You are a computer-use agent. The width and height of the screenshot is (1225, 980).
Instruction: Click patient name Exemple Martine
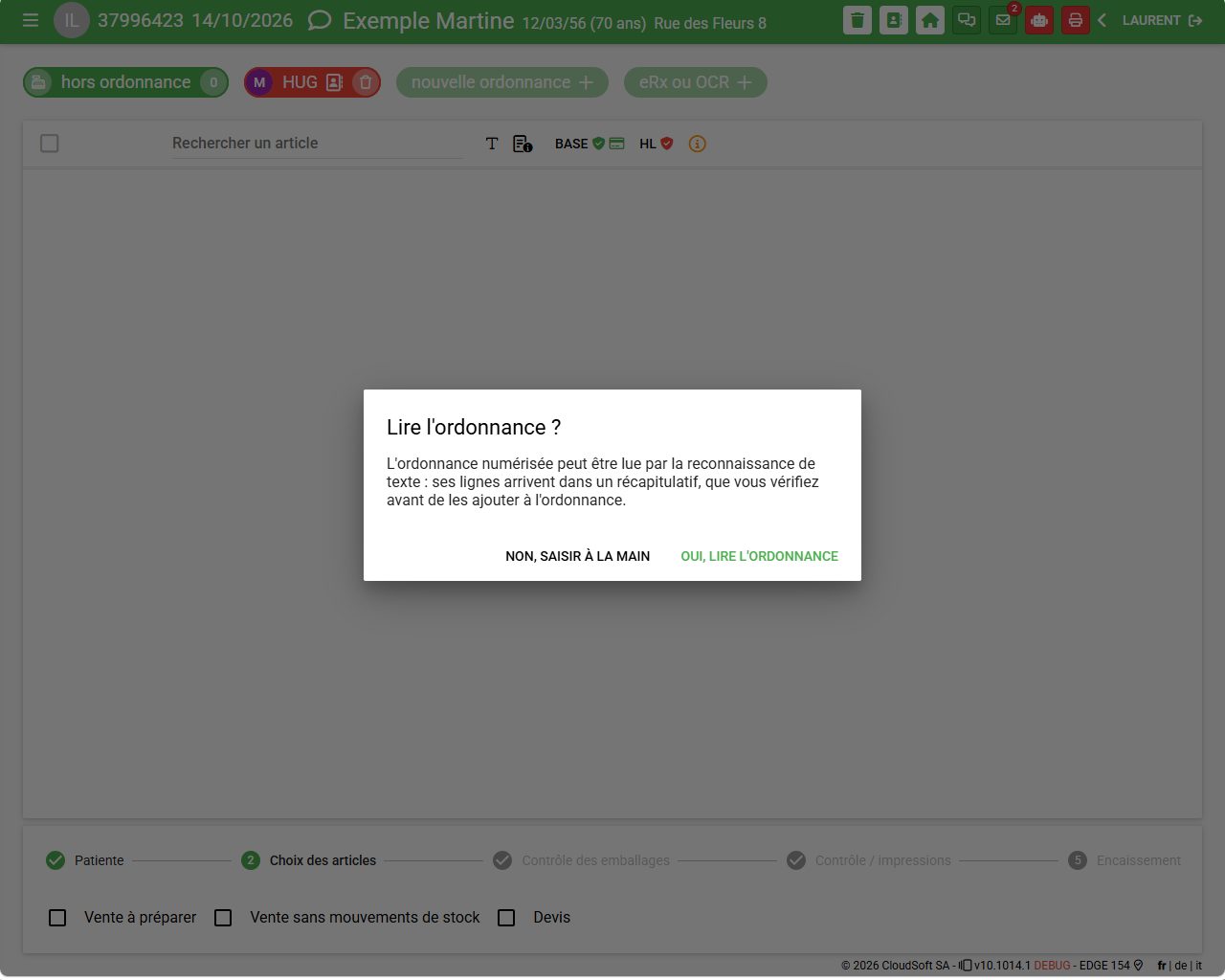(x=429, y=21)
